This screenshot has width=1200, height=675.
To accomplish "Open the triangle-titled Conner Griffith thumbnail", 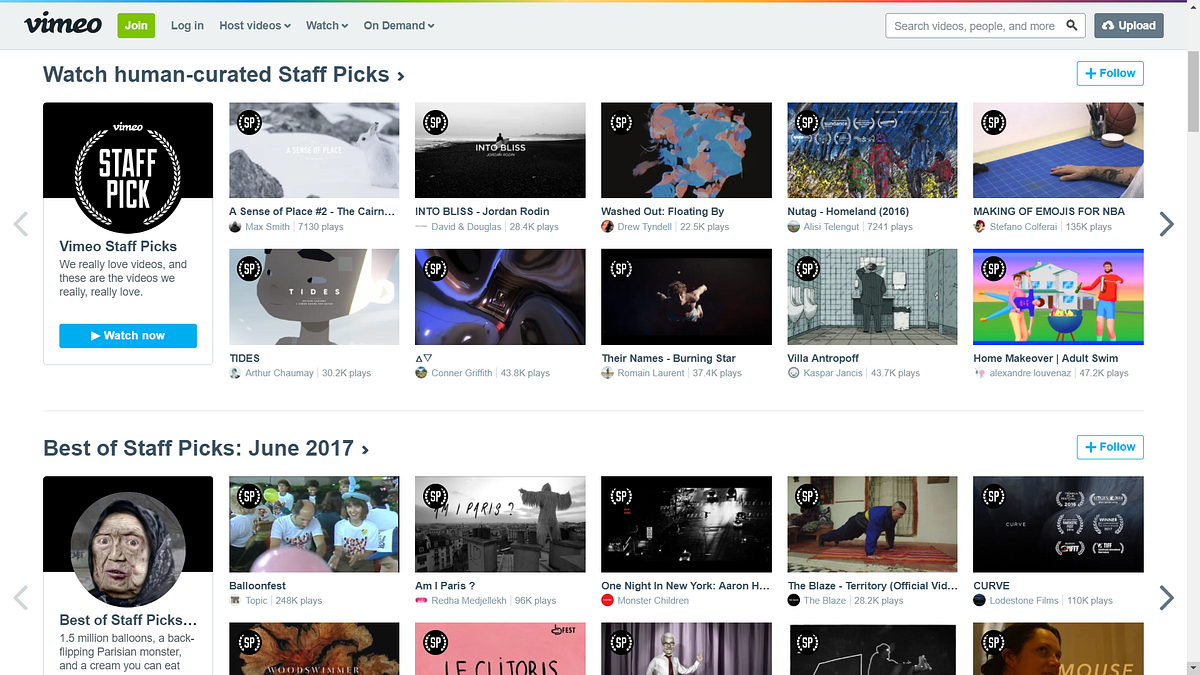I will click(500, 296).
